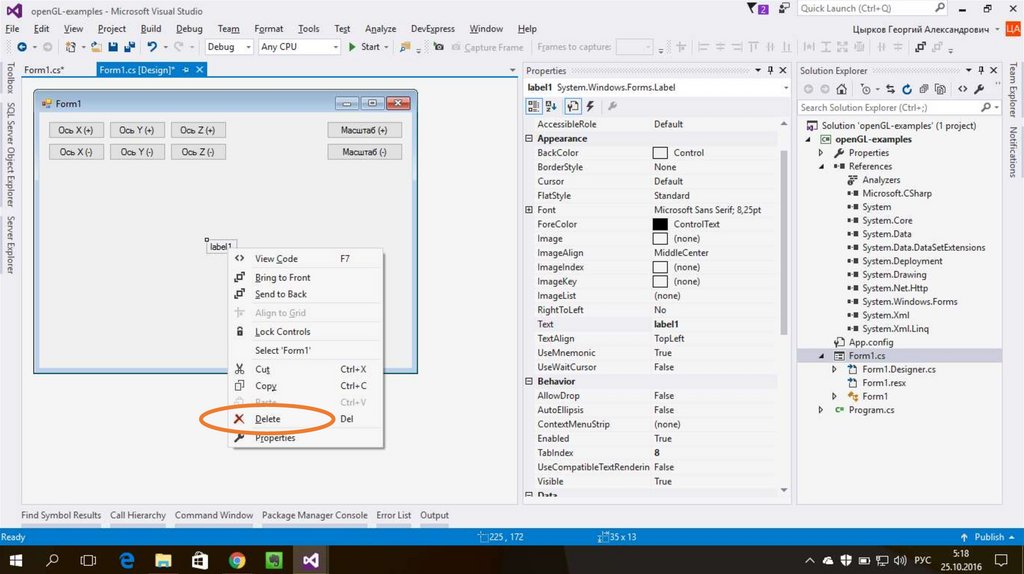Refresh the Solution Explorer tree
This screenshot has width=1024, height=574.
[x=907, y=89]
